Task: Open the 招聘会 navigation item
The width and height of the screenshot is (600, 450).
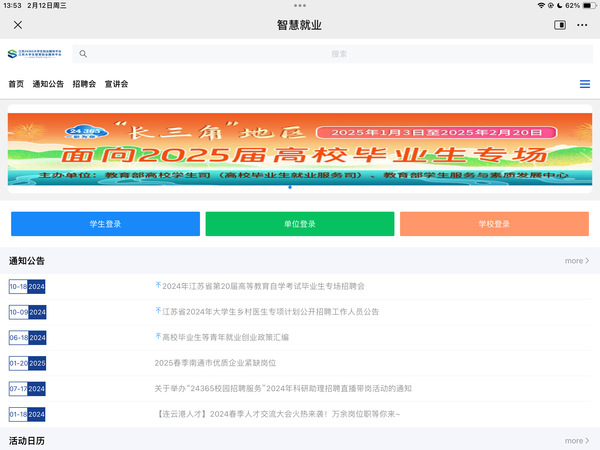Action: click(x=84, y=84)
